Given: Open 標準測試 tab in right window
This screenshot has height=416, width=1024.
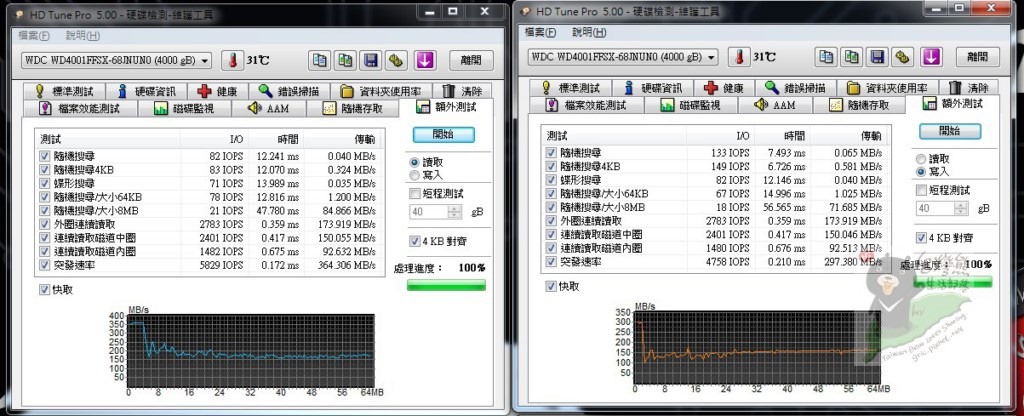Looking at the screenshot, I should tap(572, 88).
